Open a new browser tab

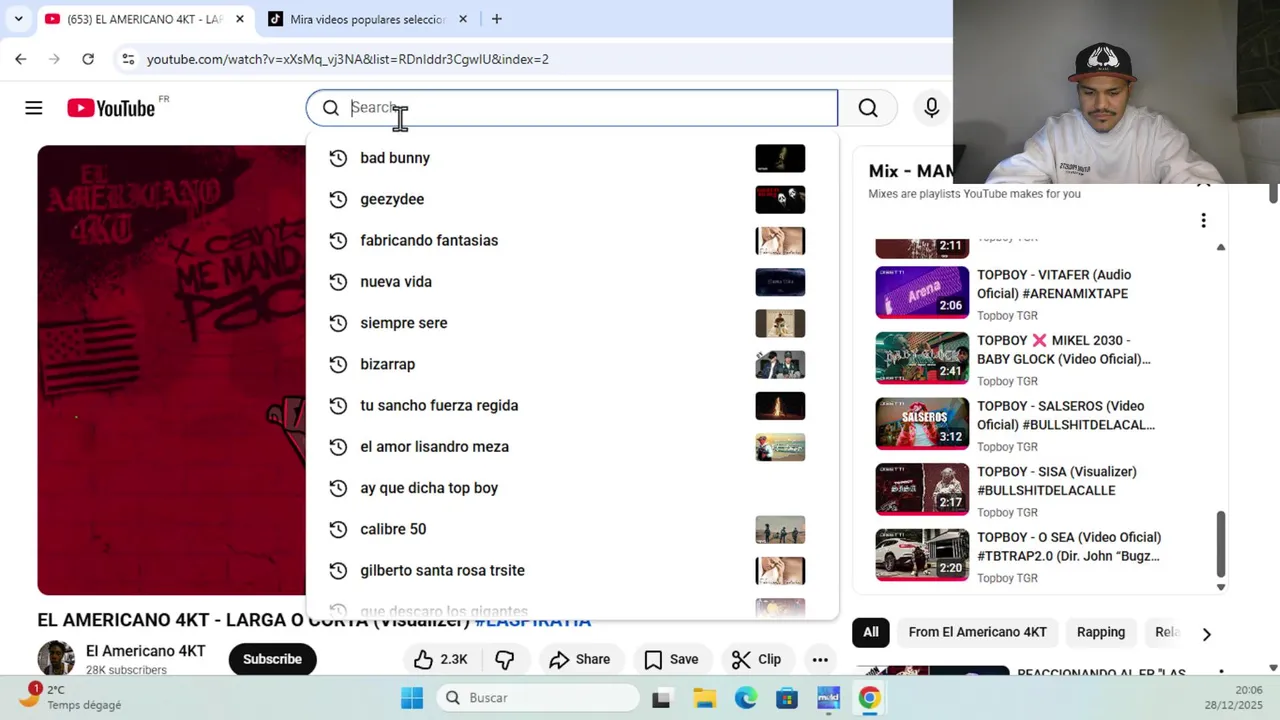[x=496, y=19]
